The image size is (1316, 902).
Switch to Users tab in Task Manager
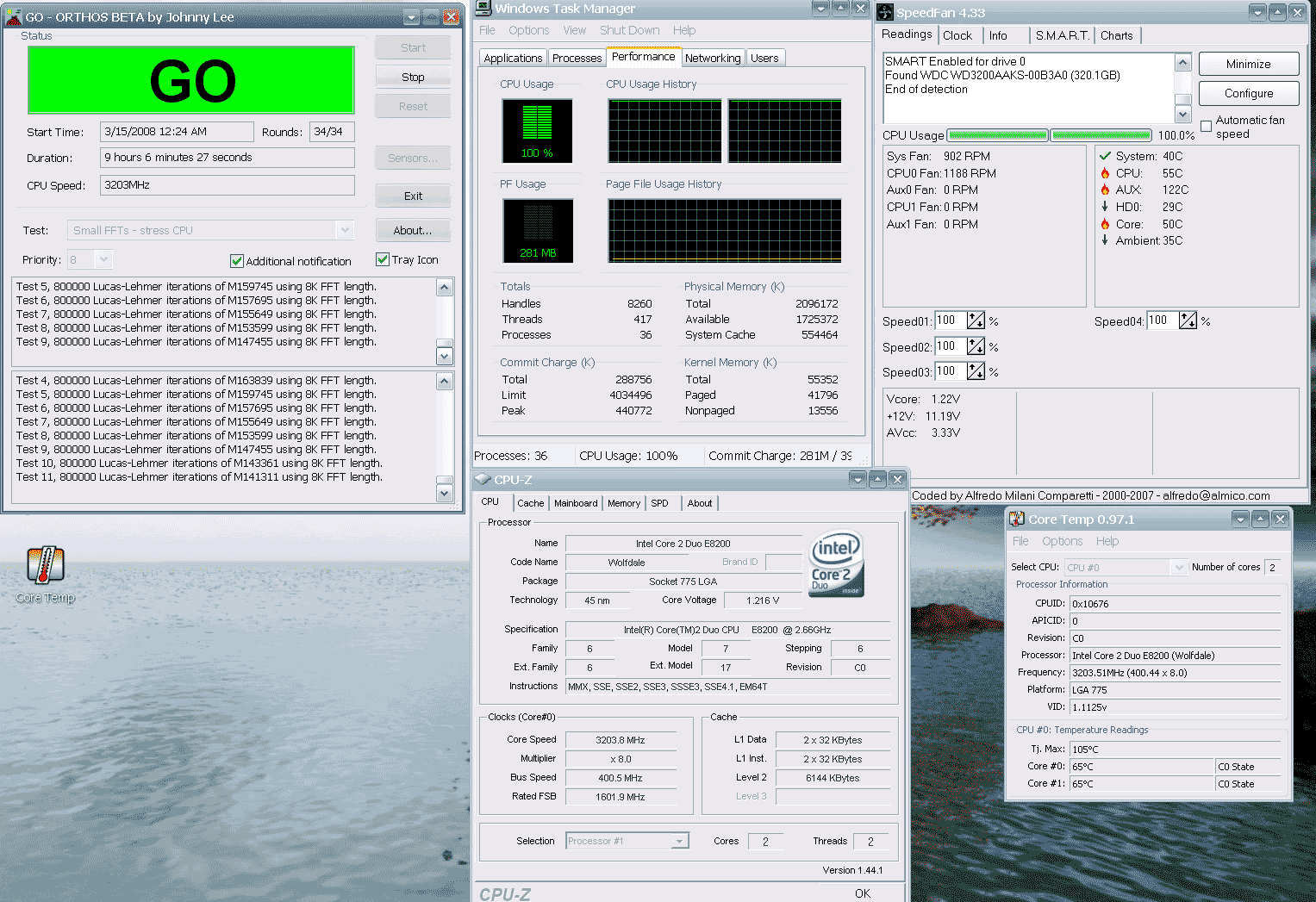tap(764, 58)
